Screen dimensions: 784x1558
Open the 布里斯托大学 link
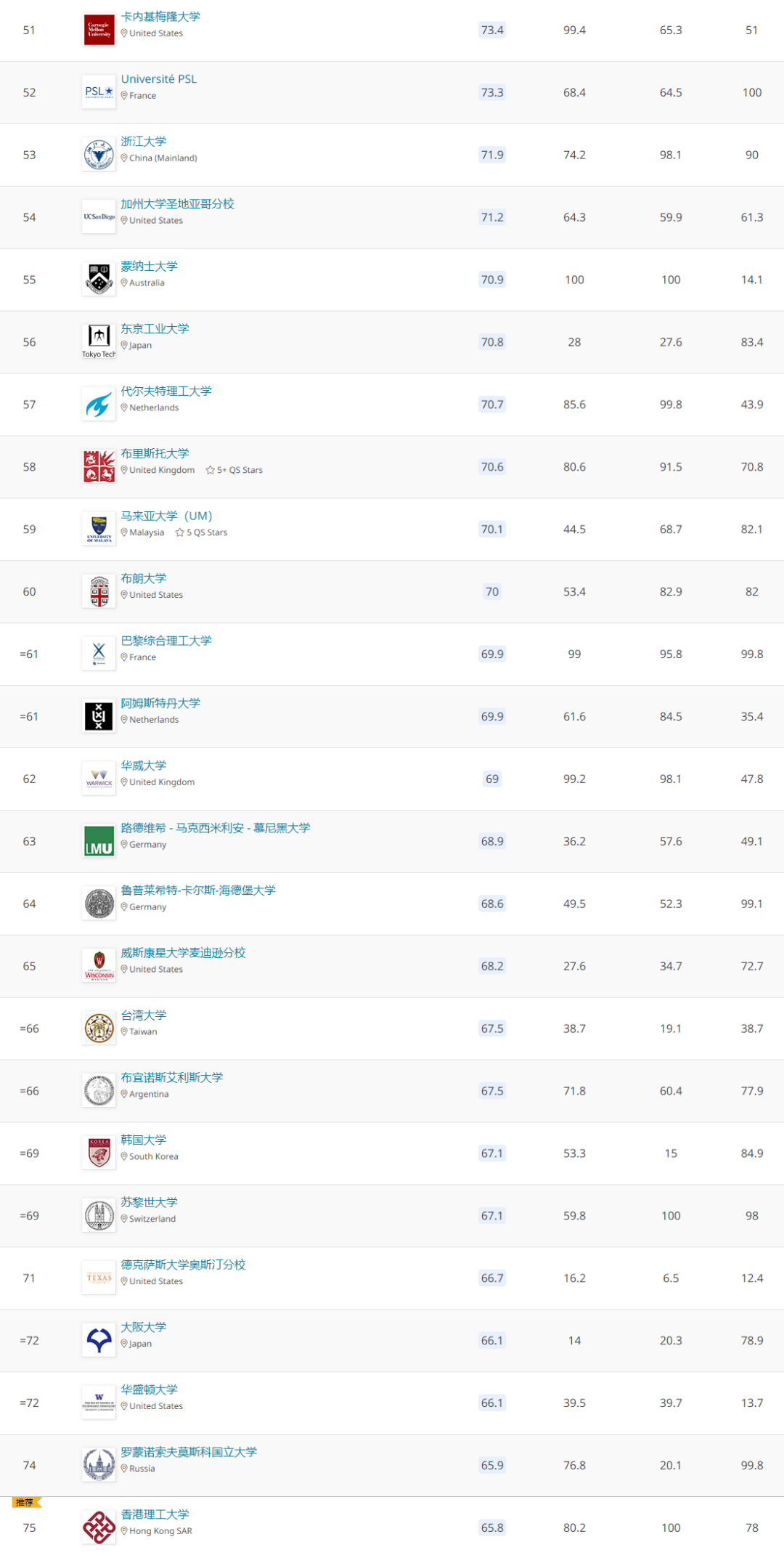pyautogui.click(x=155, y=453)
